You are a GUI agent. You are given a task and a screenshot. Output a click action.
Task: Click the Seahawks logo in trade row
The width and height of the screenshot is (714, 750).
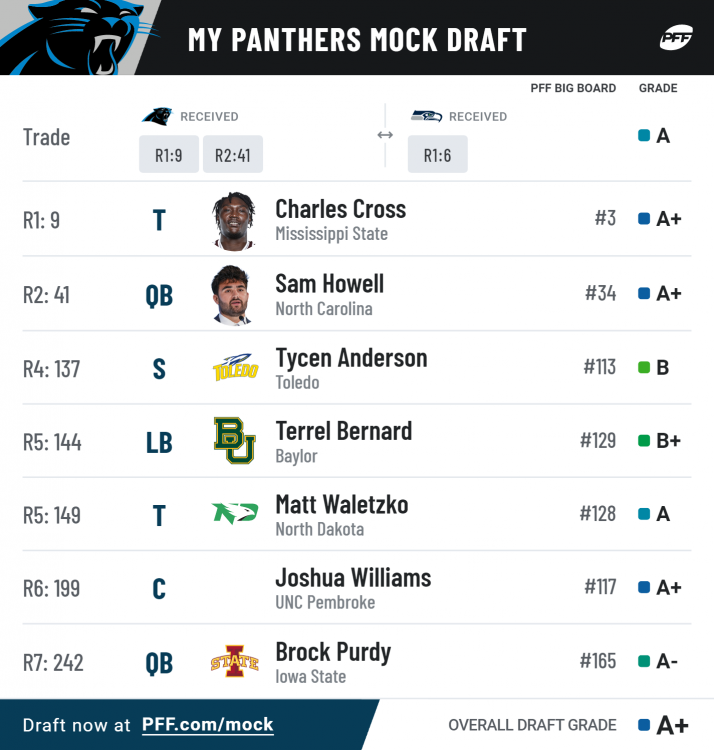pyautogui.click(x=426, y=116)
